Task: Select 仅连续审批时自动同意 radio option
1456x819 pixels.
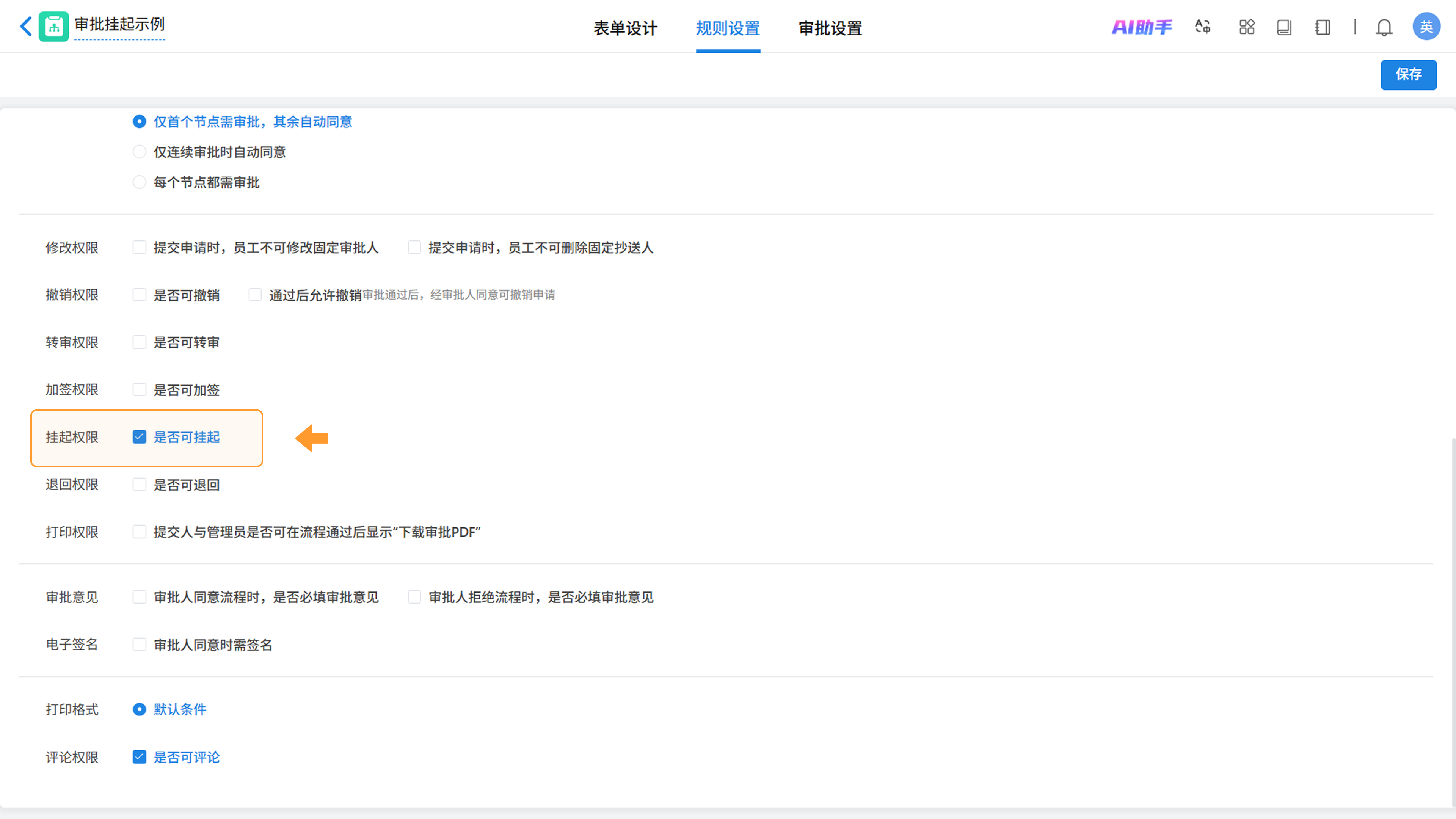Action: click(x=139, y=152)
